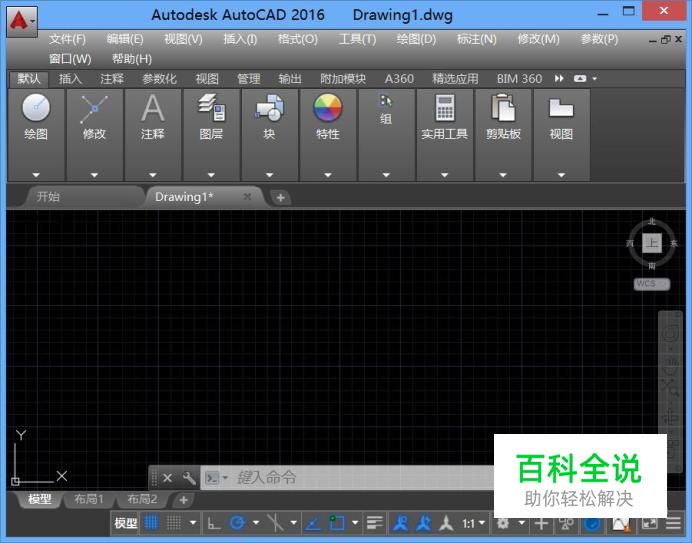Click the 图层 (Layers) panel icon
This screenshot has width=692, height=543.
click(x=211, y=109)
